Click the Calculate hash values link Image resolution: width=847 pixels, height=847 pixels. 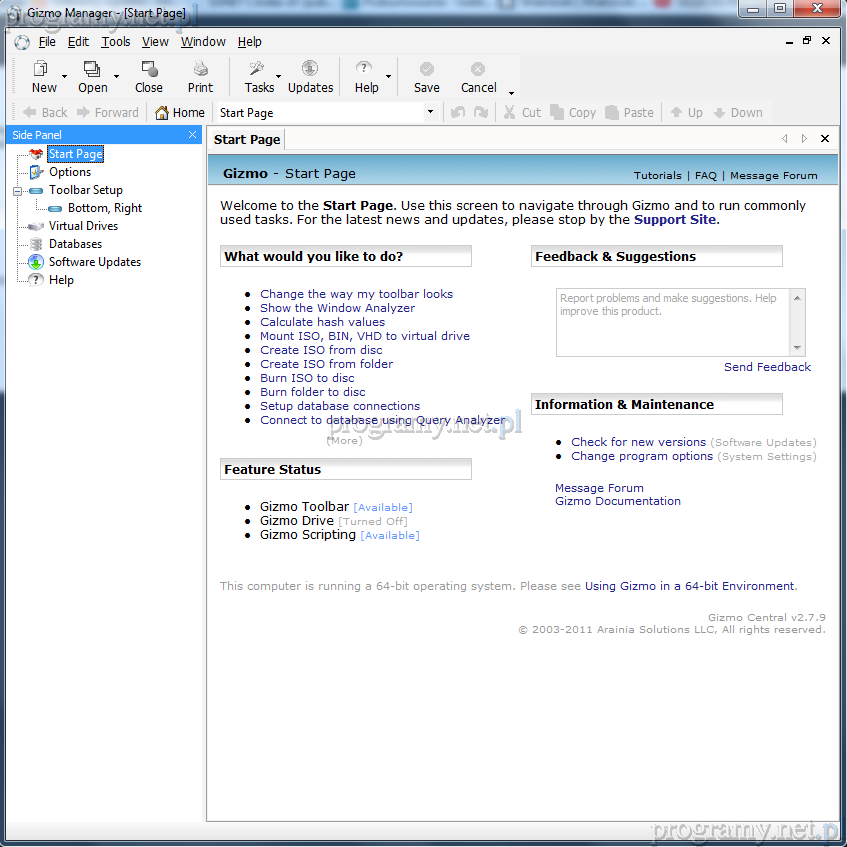(x=322, y=322)
